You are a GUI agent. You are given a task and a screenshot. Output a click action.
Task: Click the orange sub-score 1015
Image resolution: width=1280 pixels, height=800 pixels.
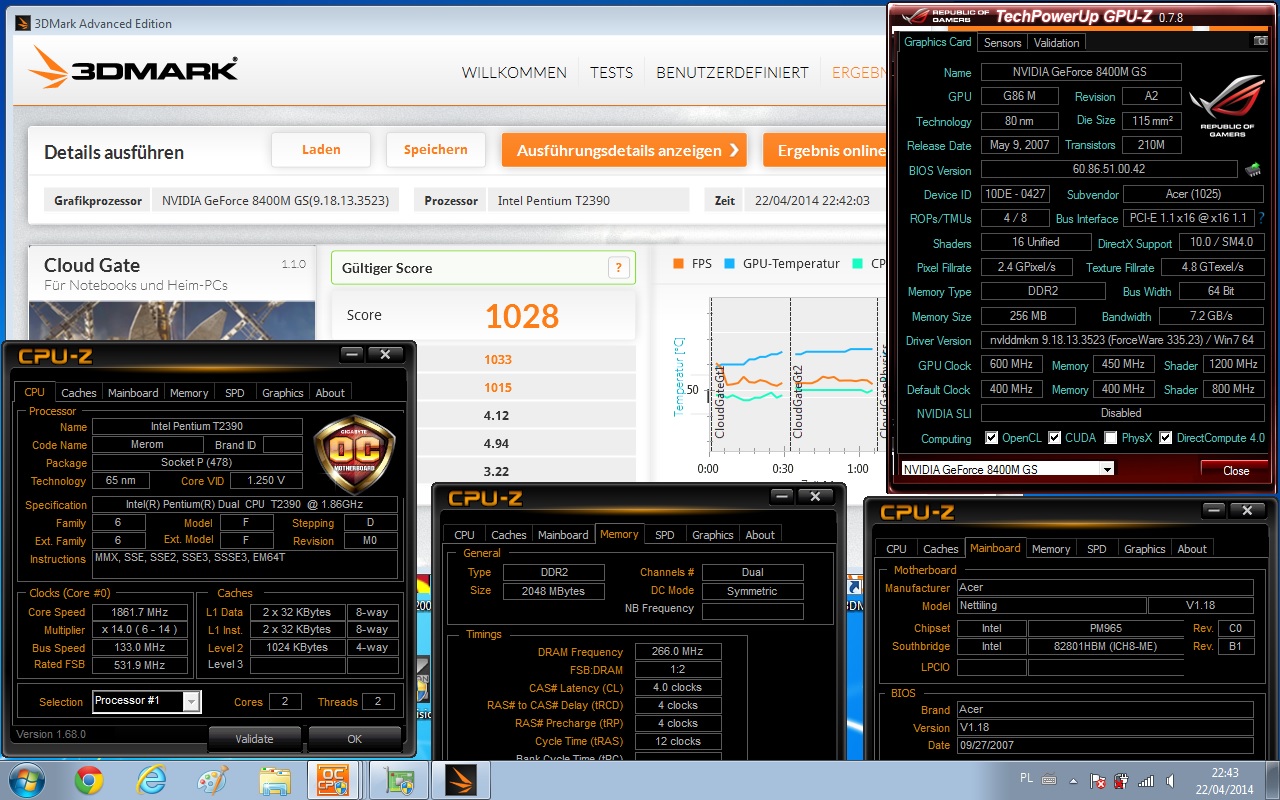tap(497, 388)
